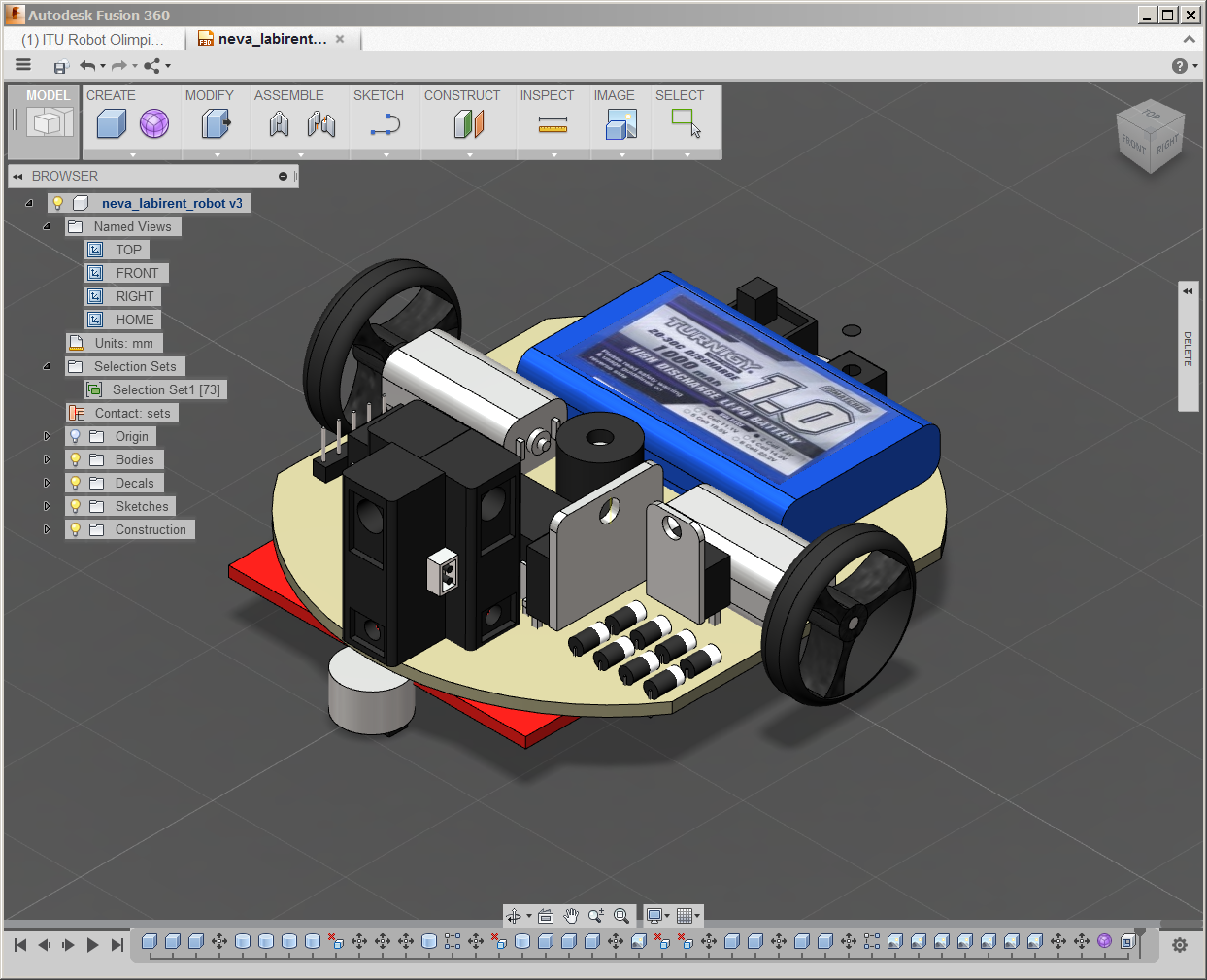Image resolution: width=1207 pixels, height=980 pixels.
Task: Click the Inspect Measure ruler icon
Action: click(x=553, y=124)
